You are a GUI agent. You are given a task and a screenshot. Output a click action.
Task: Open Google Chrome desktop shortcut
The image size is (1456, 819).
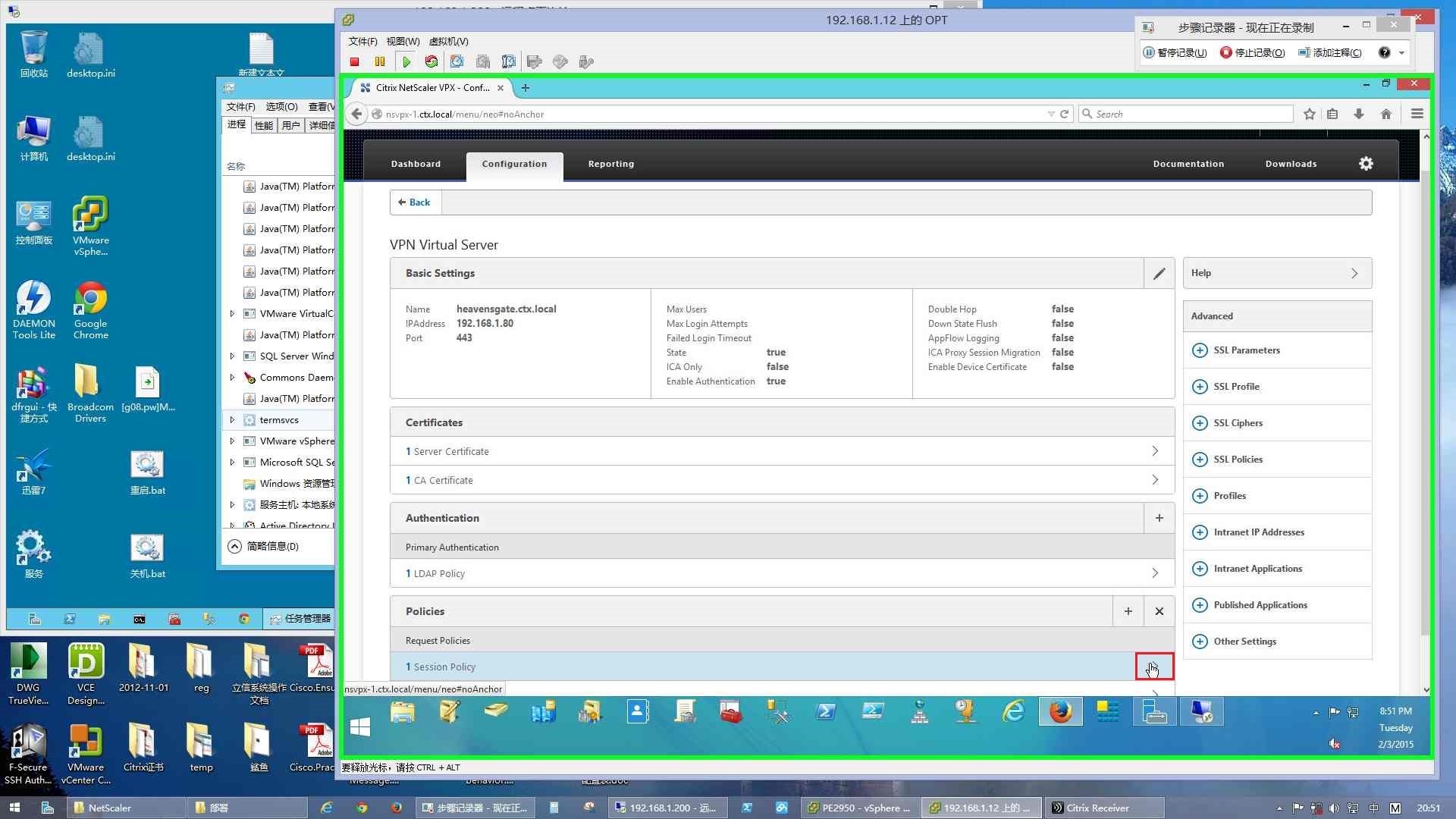click(x=91, y=310)
